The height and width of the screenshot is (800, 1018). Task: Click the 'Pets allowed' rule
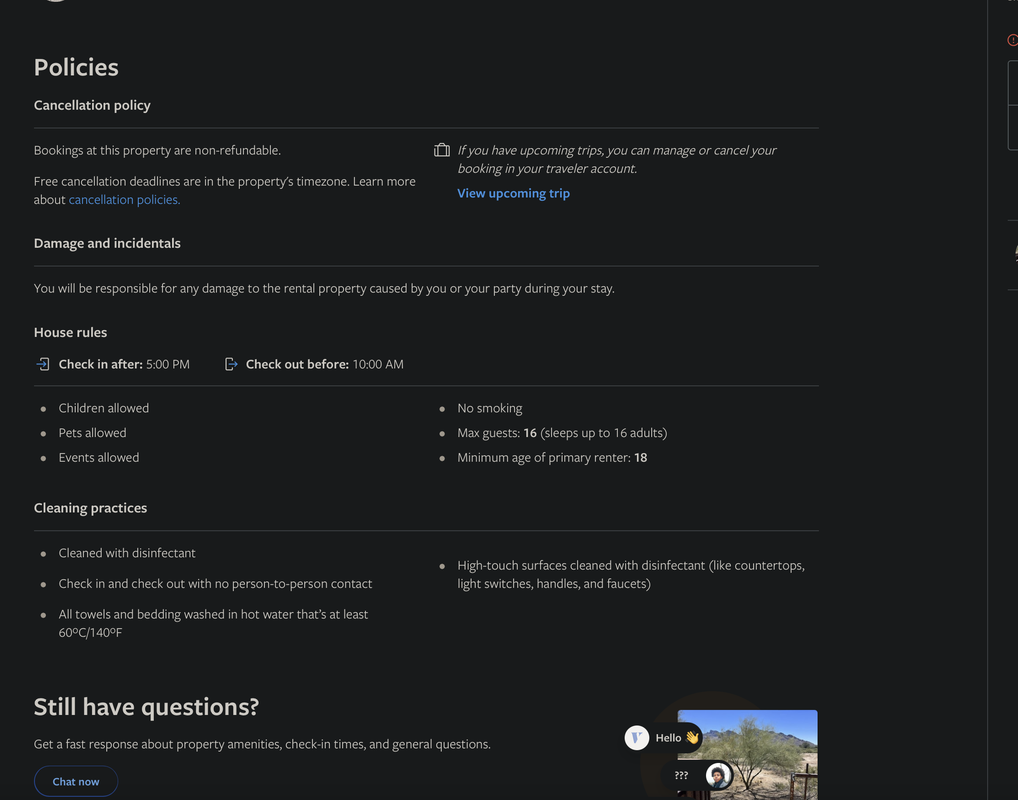pyautogui.click(x=92, y=433)
